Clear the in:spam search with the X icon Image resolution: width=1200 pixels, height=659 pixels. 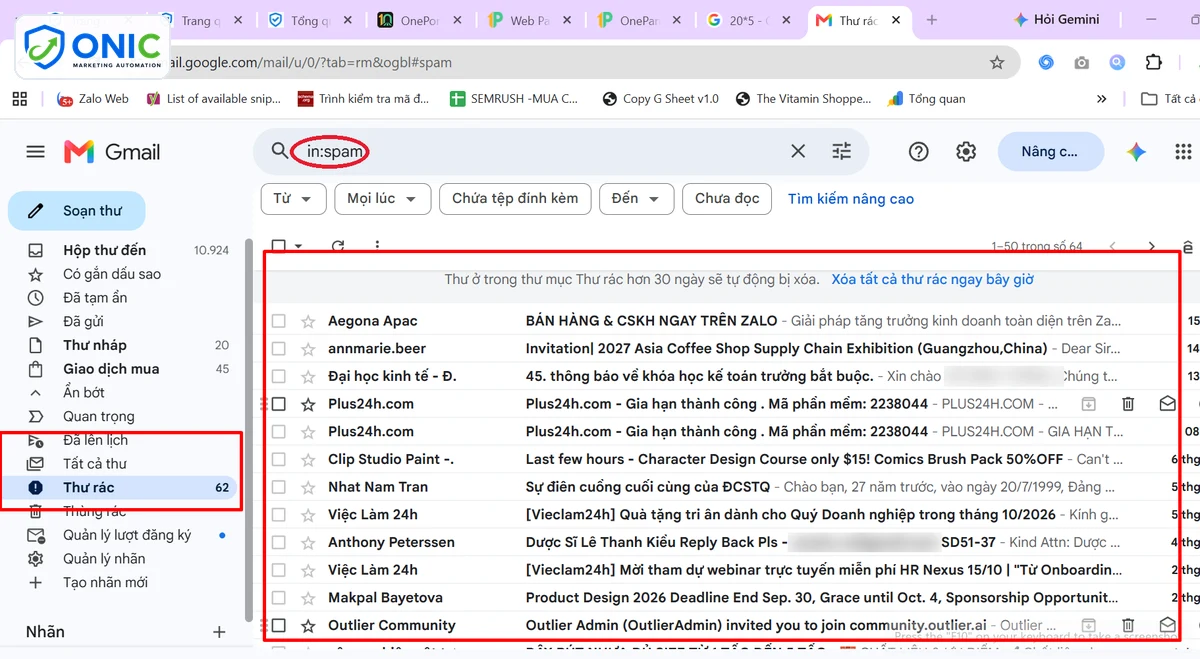[x=798, y=152]
